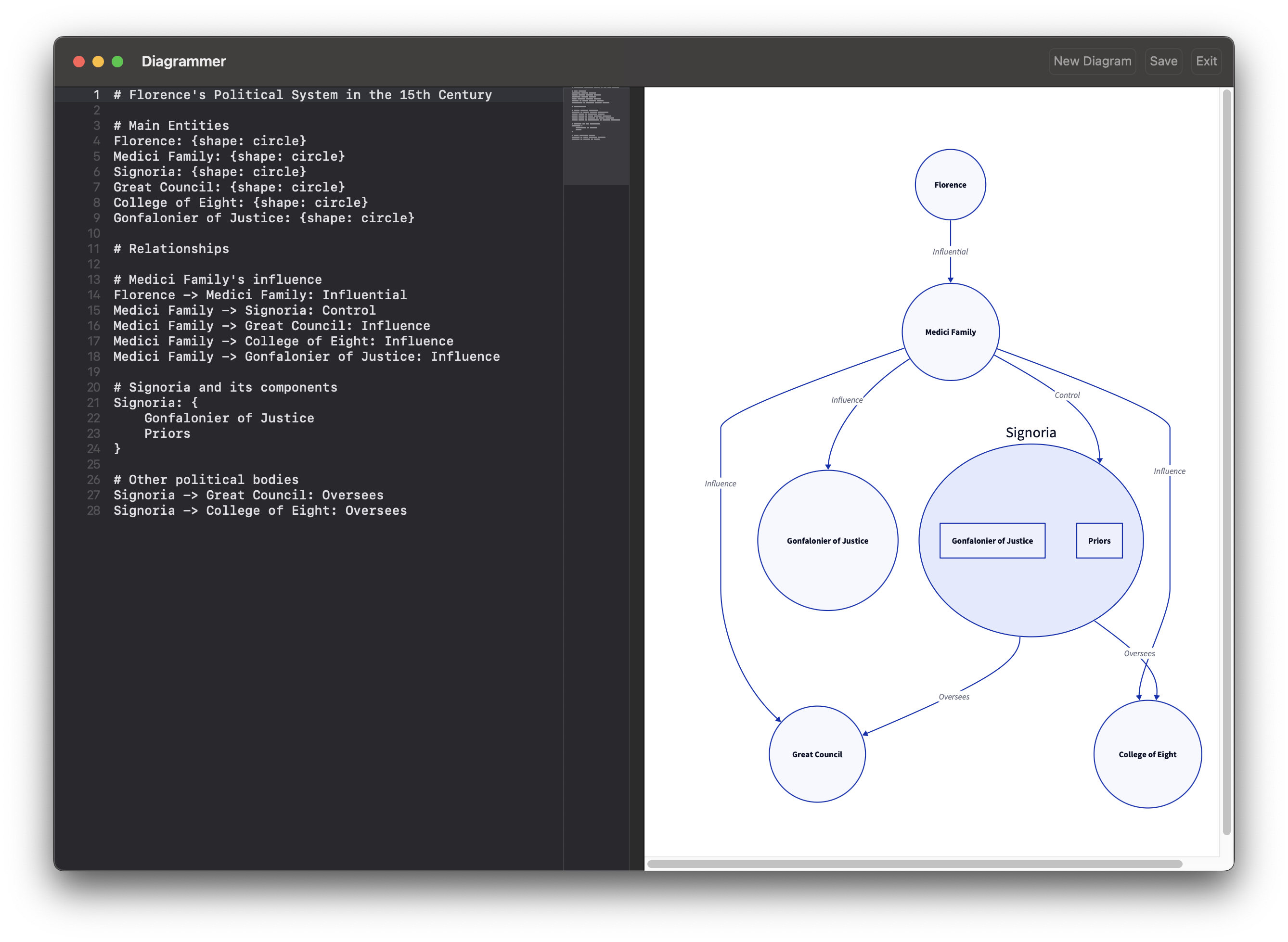Select the Priors box in Signoria
This screenshot has width=1288, height=942.
coord(1099,541)
